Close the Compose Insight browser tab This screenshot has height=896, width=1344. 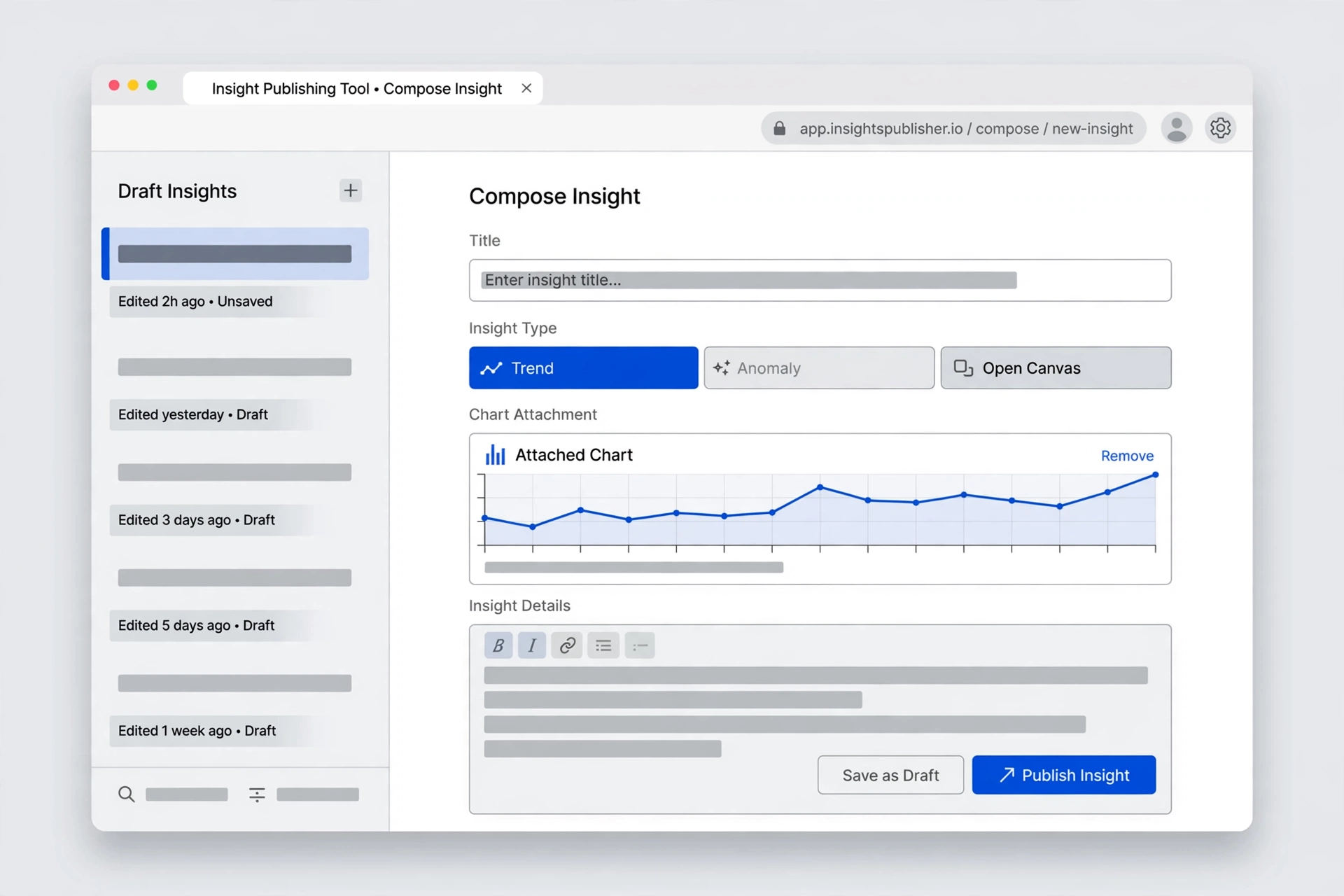(x=526, y=88)
